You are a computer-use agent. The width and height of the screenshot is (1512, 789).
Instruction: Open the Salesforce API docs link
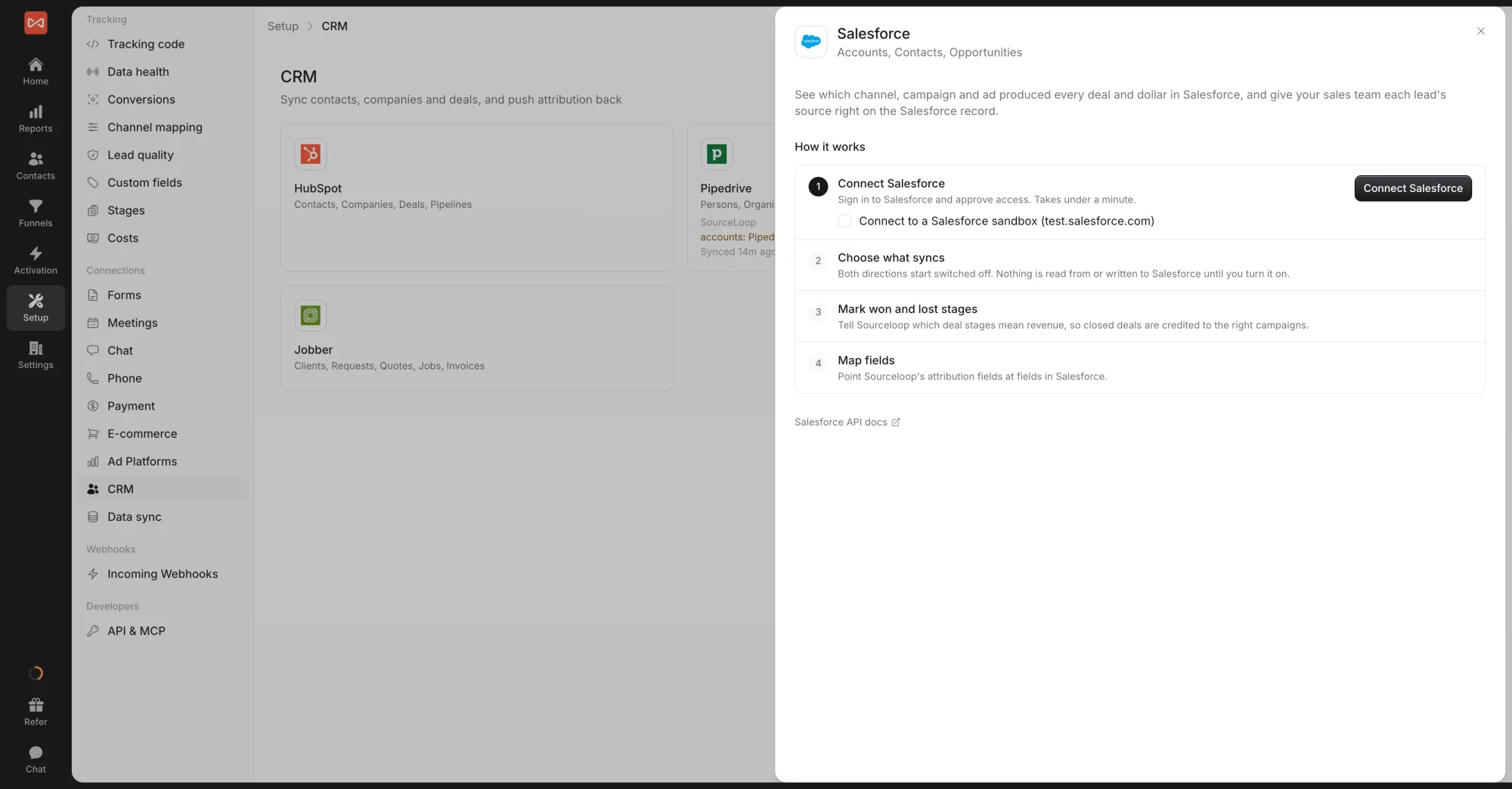pos(847,422)
